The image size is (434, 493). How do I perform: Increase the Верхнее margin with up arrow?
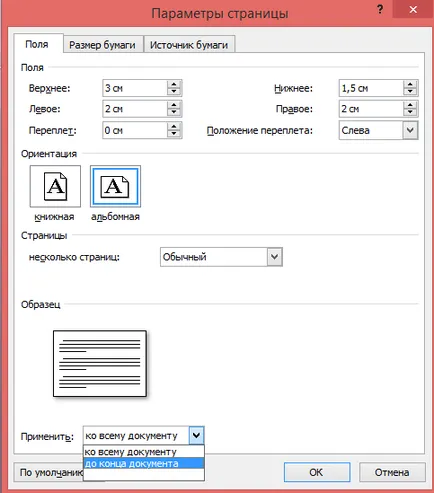tap(174, 84)
